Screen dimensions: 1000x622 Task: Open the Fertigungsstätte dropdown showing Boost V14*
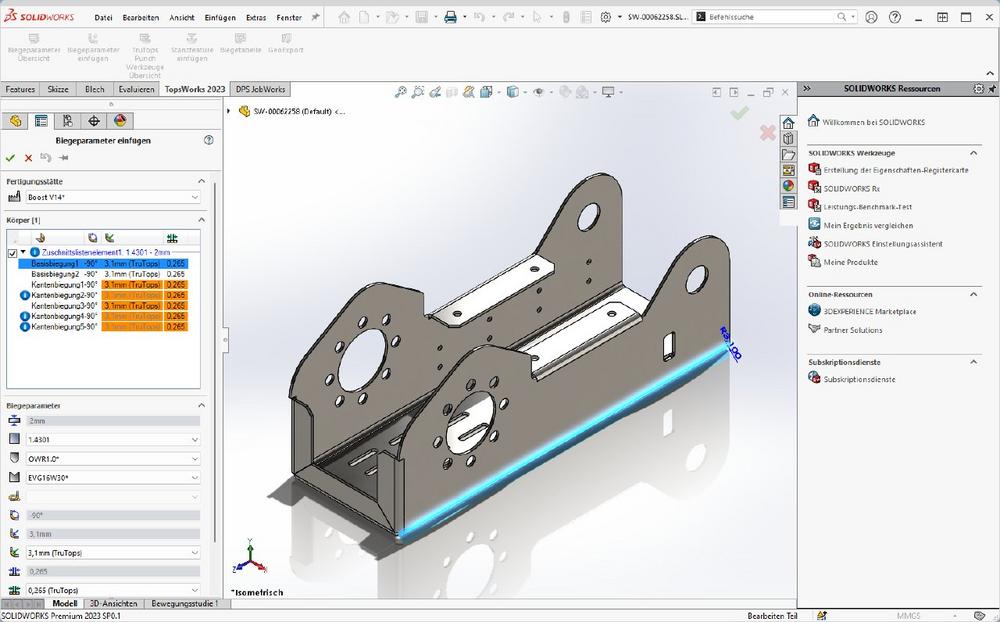(113, 197)
